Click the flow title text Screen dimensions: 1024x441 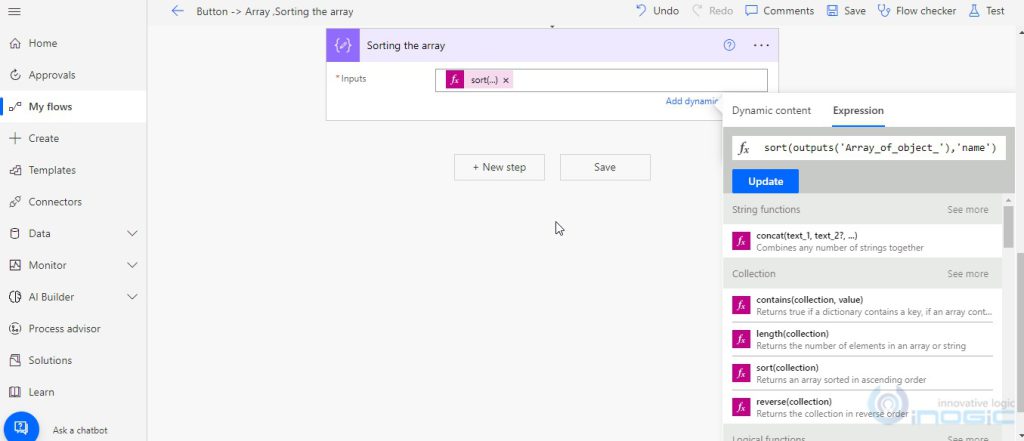pos(275,11)
